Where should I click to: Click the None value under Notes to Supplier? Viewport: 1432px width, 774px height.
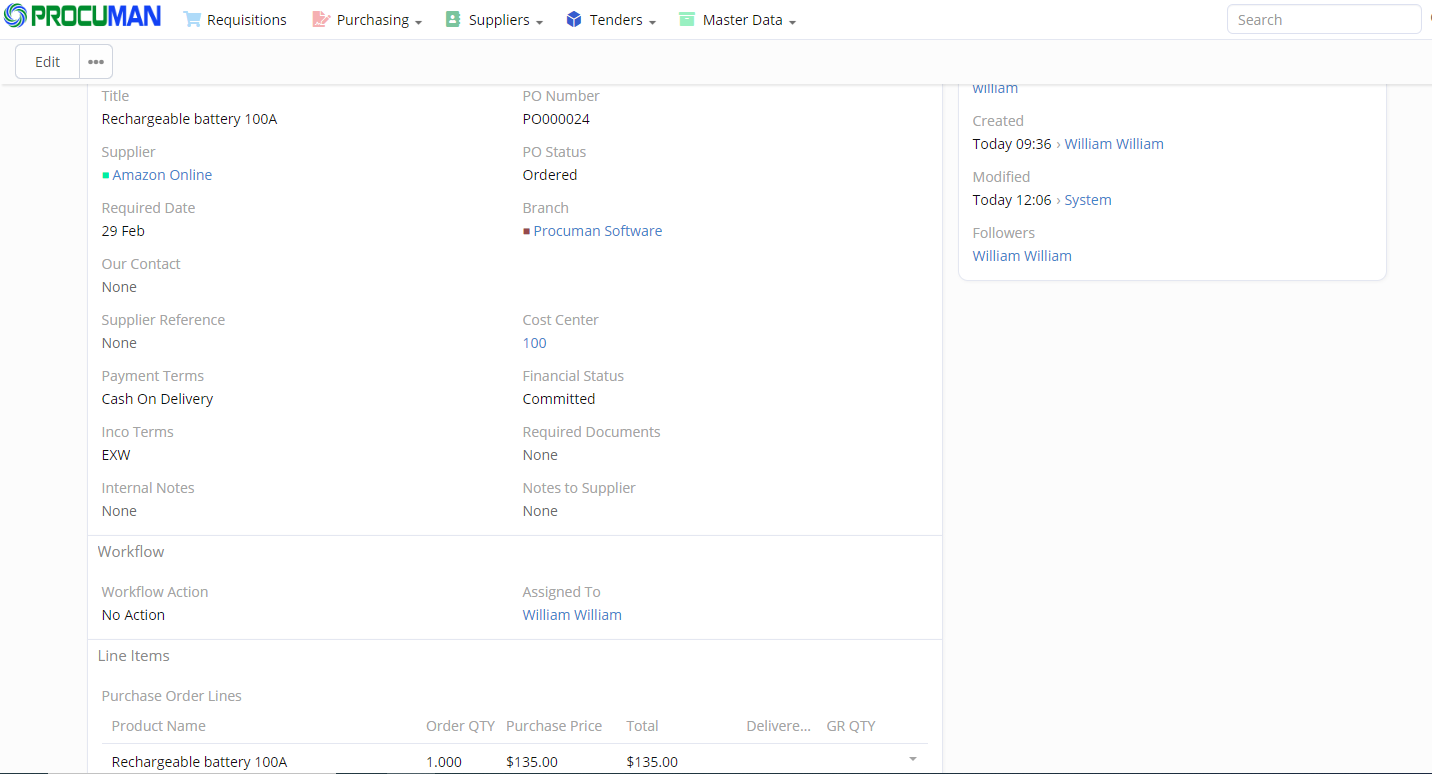coord(540,511)
